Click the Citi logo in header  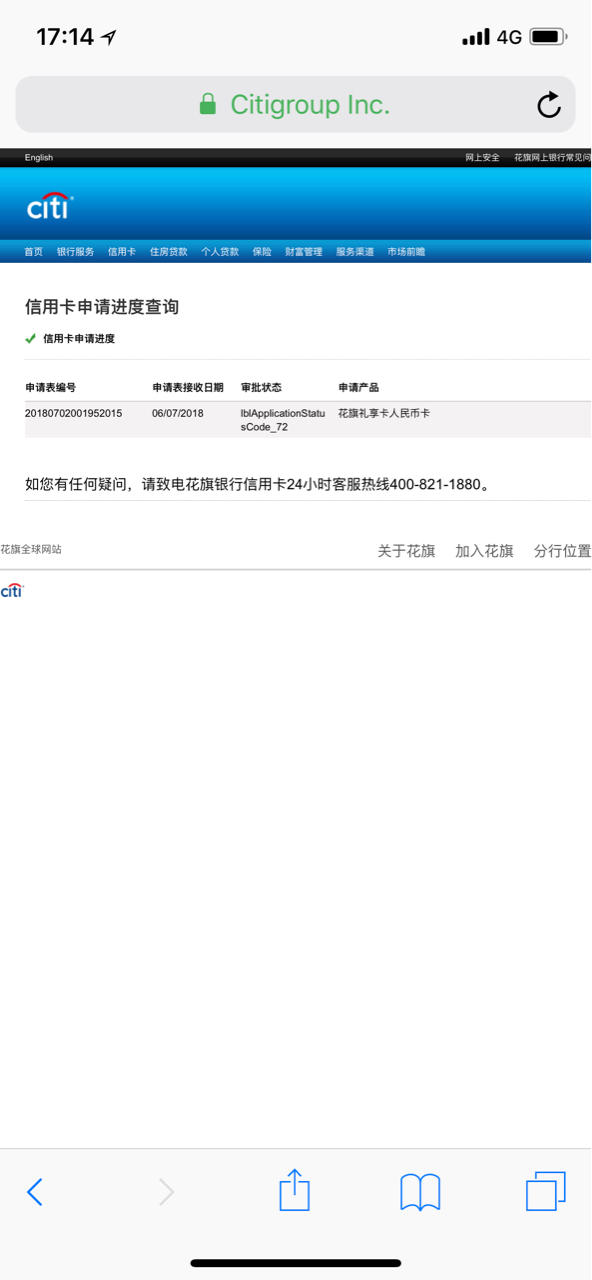tap(50, 206)
